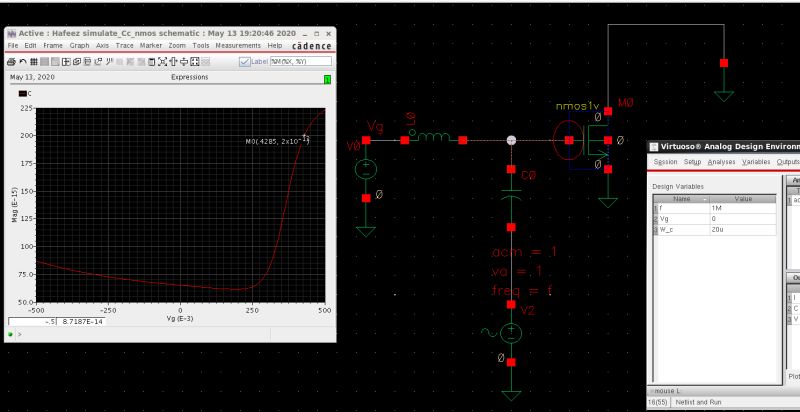Click value cell 0 for variable Vg
This screenshot has height=412, width=800.
pyautogui.click(x=743, y=219)
